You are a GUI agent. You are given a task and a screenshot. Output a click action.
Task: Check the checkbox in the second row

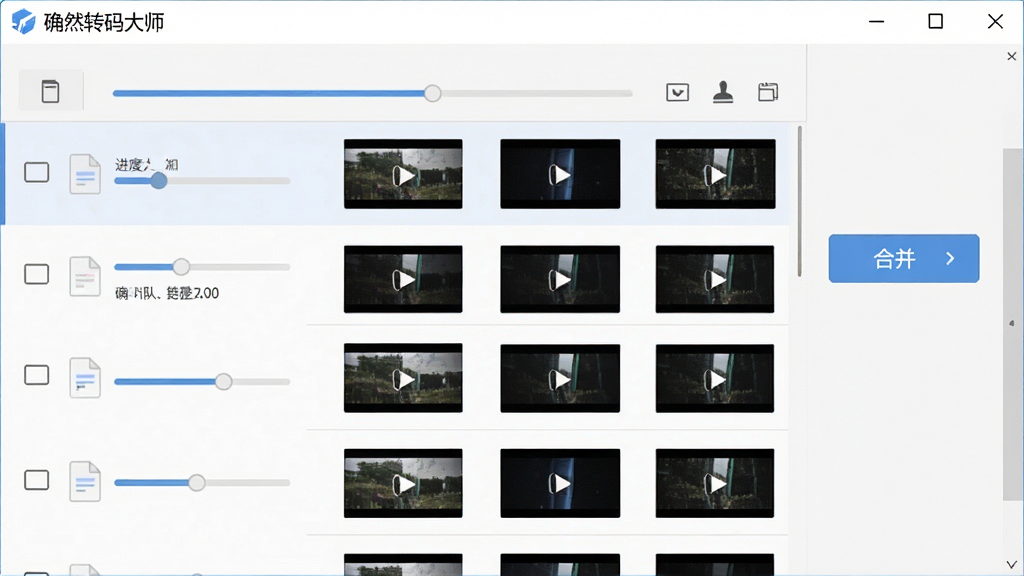(x=37, y=274)
